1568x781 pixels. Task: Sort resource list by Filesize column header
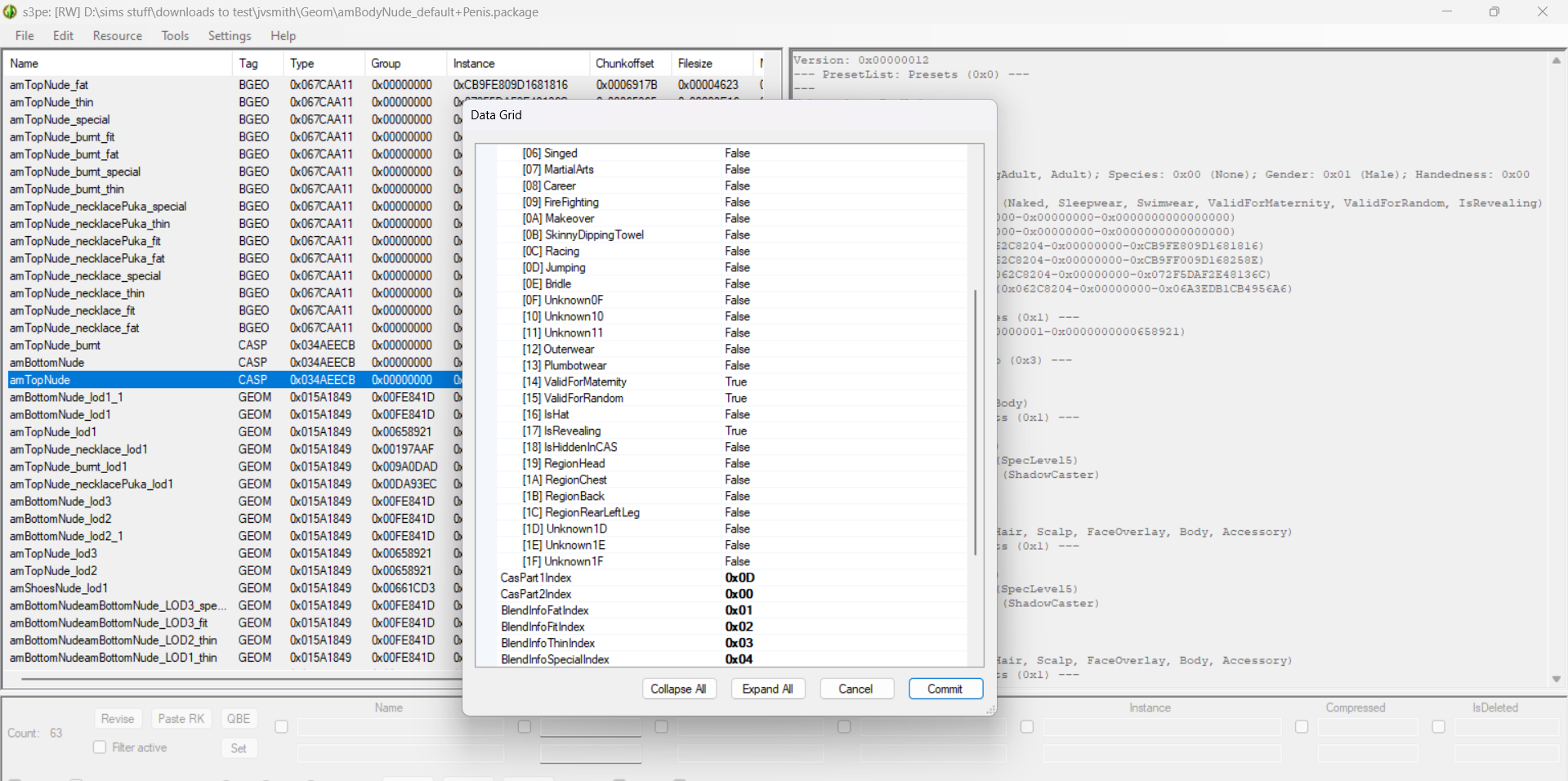(x=712, y=64)
